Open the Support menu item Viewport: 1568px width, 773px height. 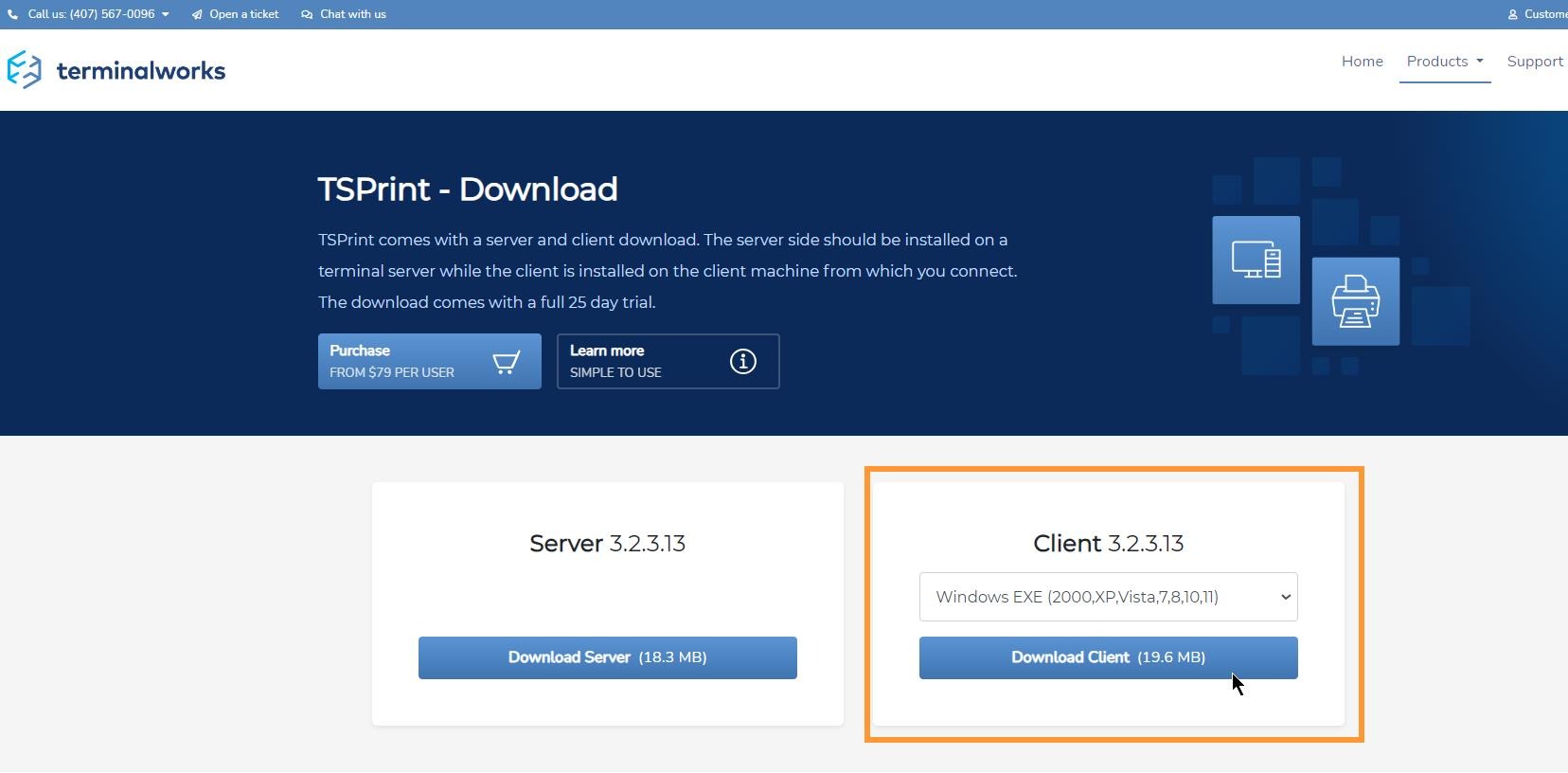point(1536,62)
